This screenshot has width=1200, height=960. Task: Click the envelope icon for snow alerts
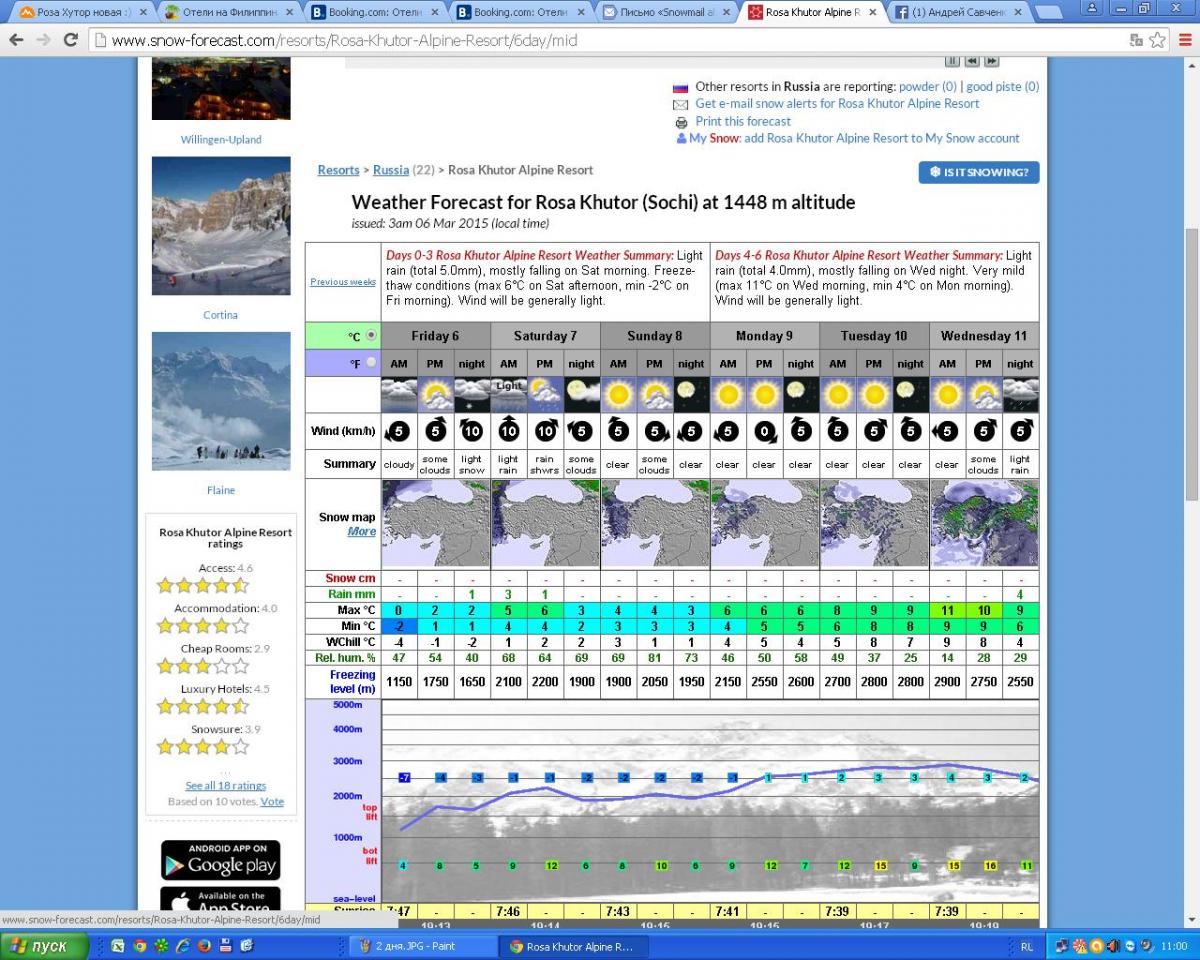(x=681, y=104)
